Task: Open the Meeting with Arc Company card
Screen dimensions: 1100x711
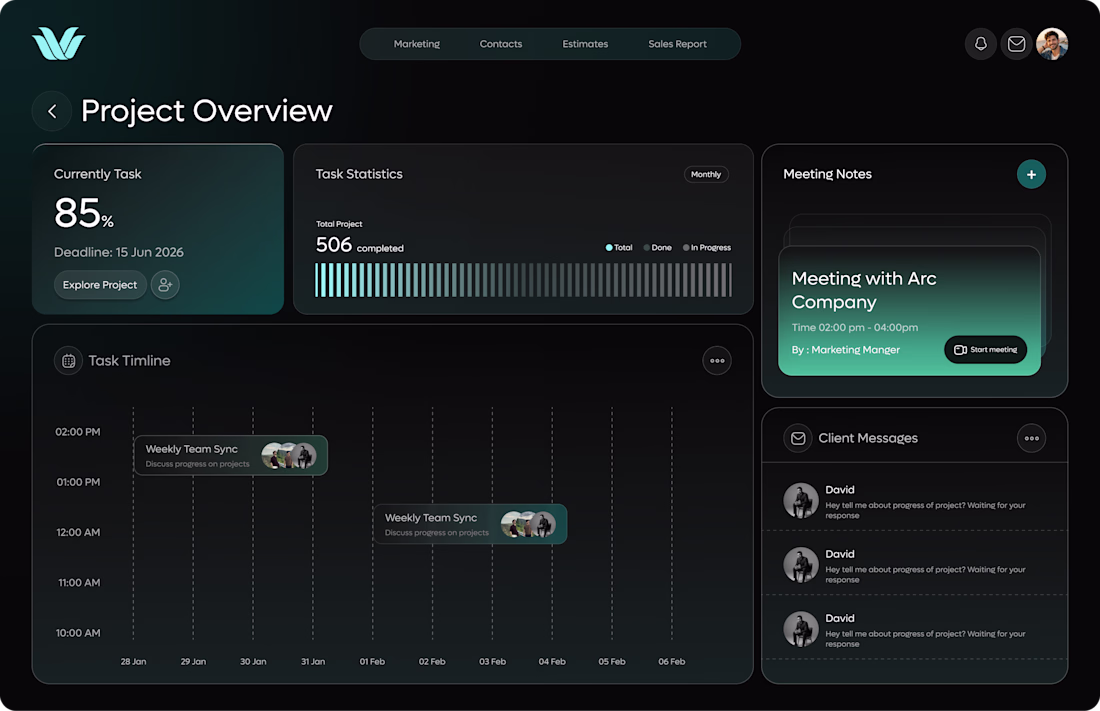Action: point(909,310)
